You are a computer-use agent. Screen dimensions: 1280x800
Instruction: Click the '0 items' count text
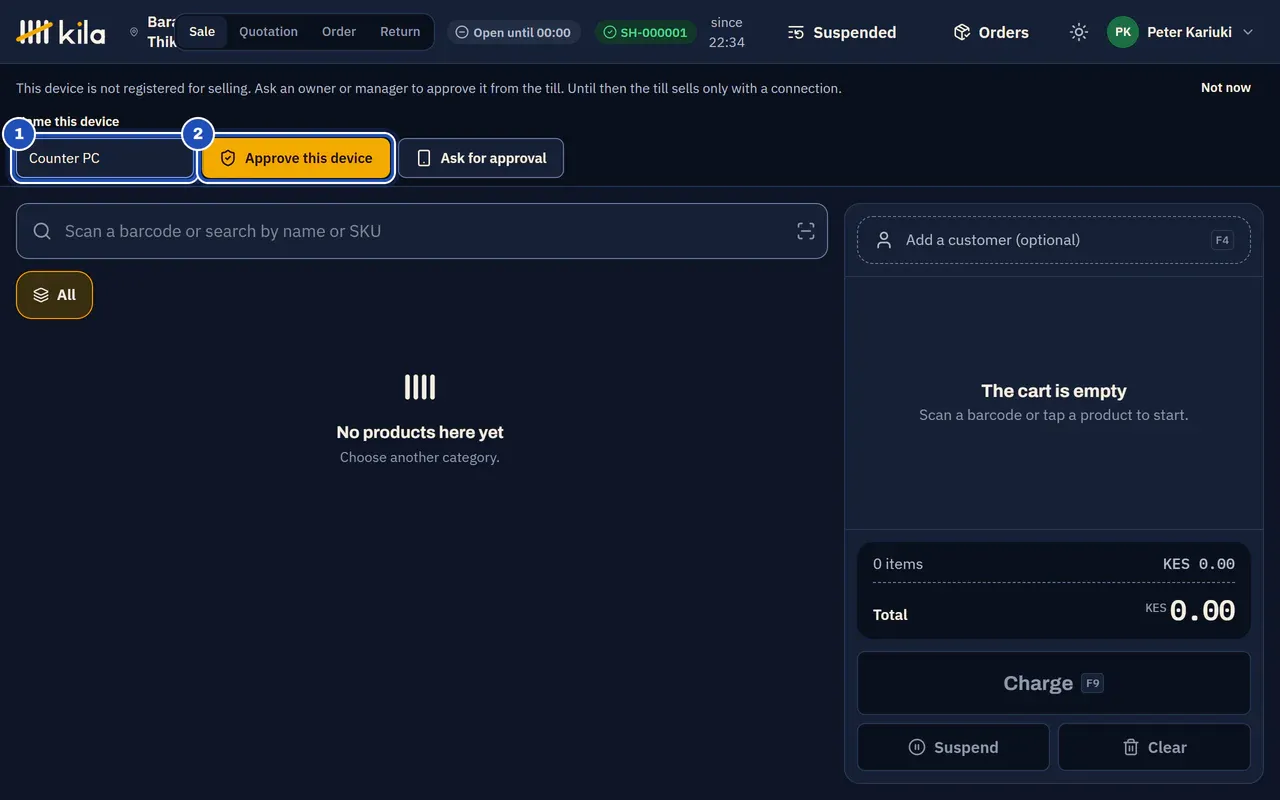click(x=898, y=564)
